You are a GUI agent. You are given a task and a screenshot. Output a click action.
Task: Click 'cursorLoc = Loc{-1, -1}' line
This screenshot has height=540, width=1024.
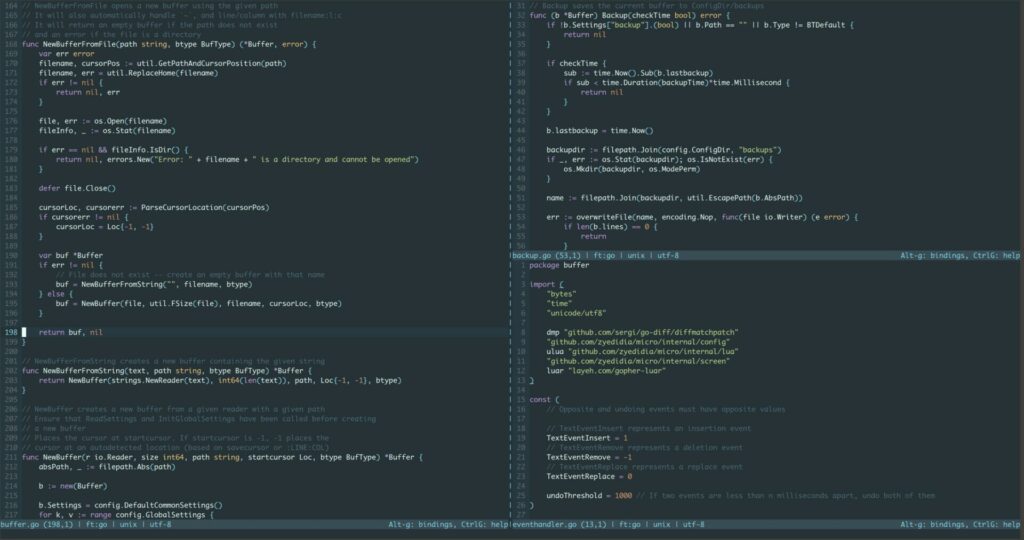click(x=104, y=227)
